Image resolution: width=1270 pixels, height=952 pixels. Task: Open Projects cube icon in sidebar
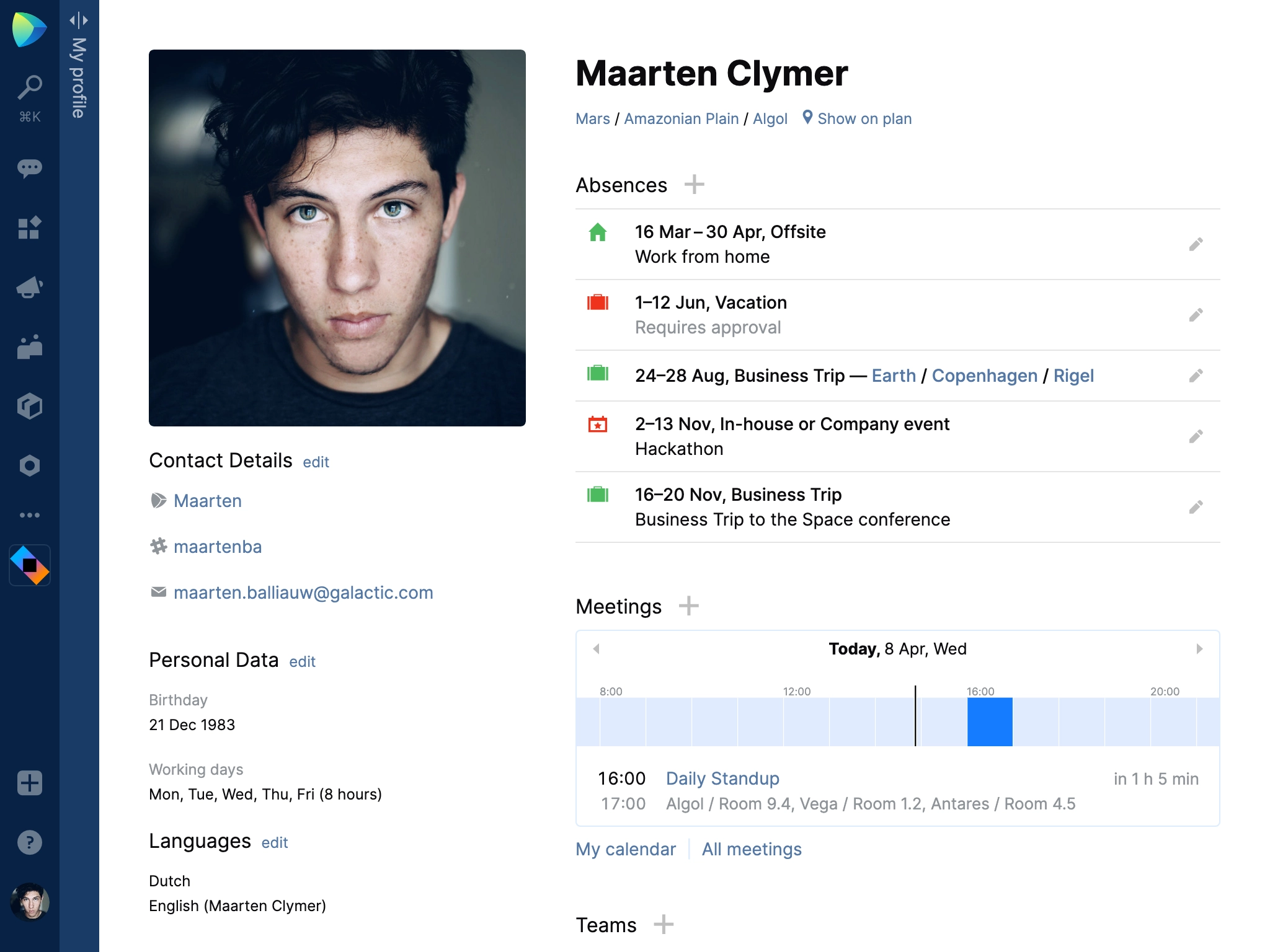tap(29, 406)
